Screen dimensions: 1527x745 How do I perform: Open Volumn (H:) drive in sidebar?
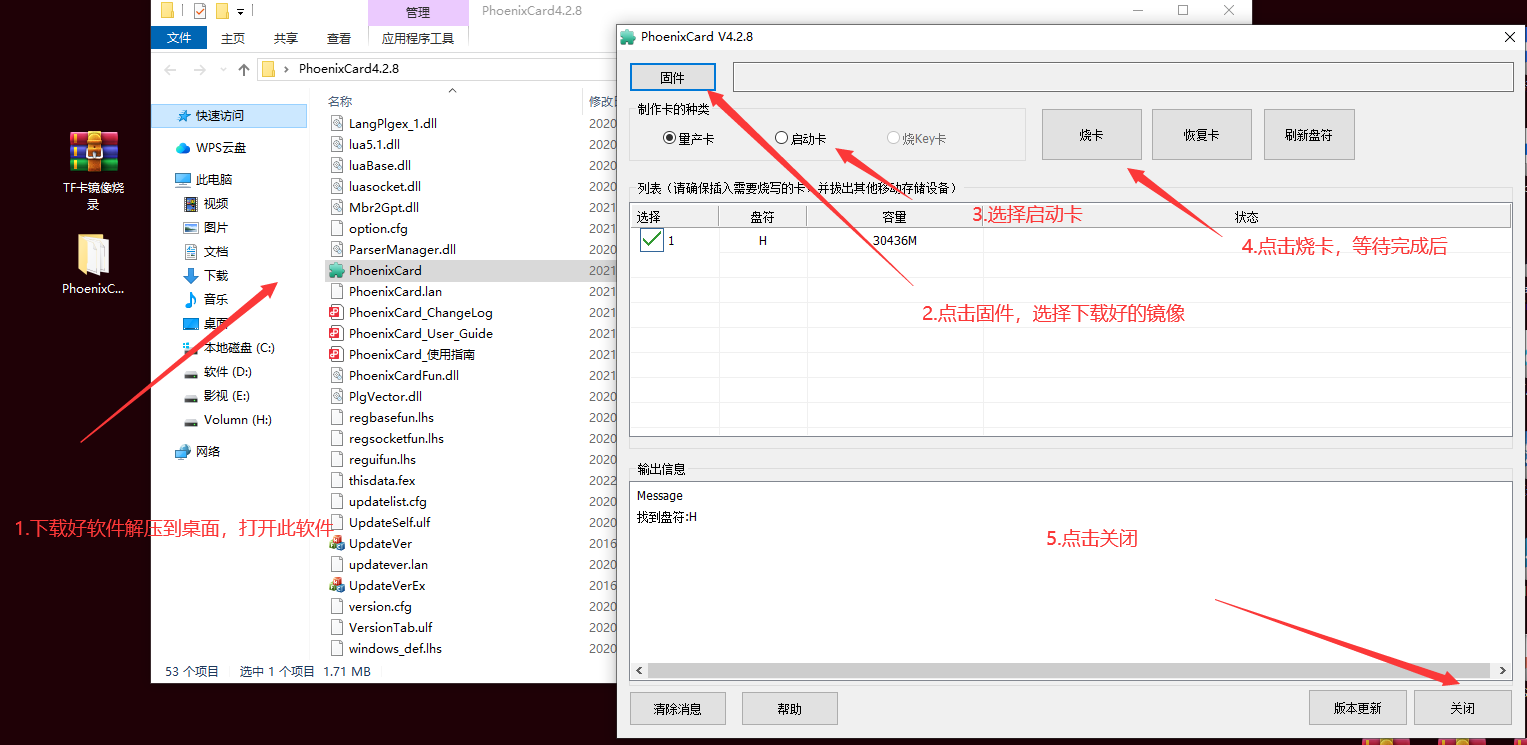[229, 420]
